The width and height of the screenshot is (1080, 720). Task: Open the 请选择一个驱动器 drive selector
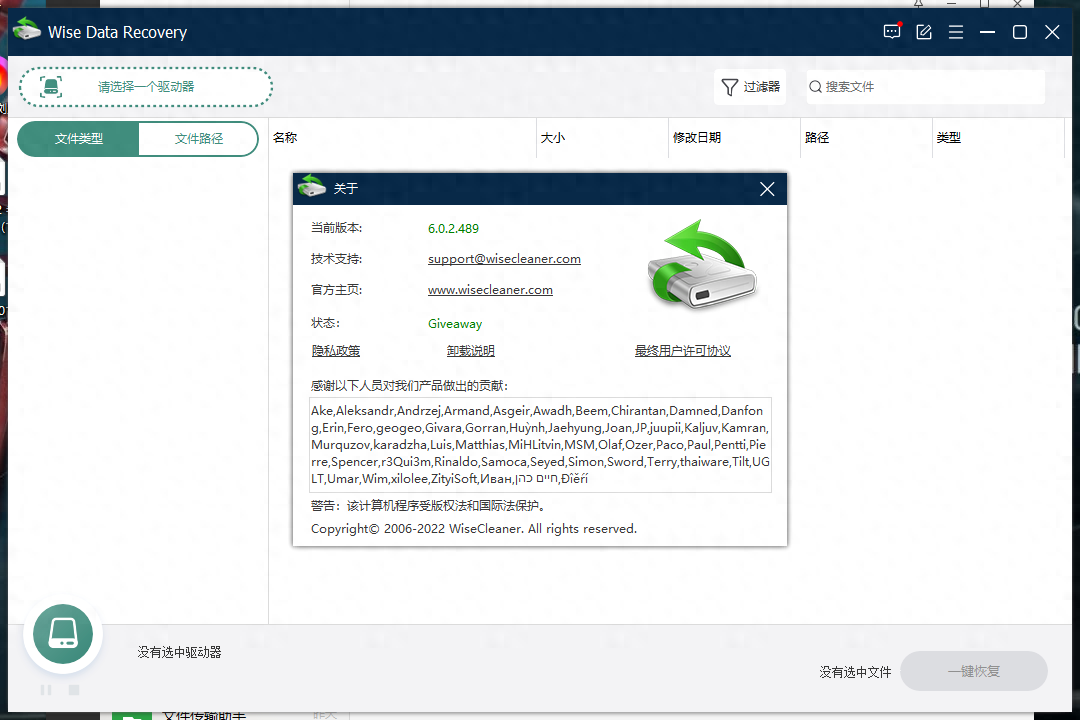pos(145,87)
